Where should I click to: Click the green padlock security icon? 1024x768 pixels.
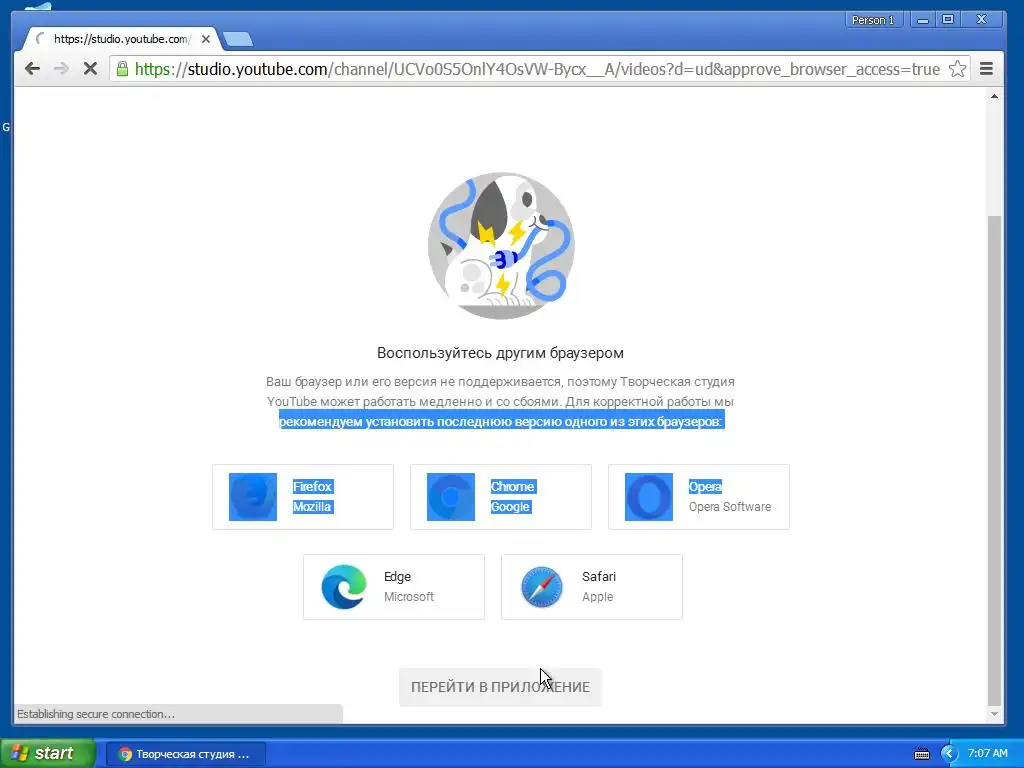[122, 69]
